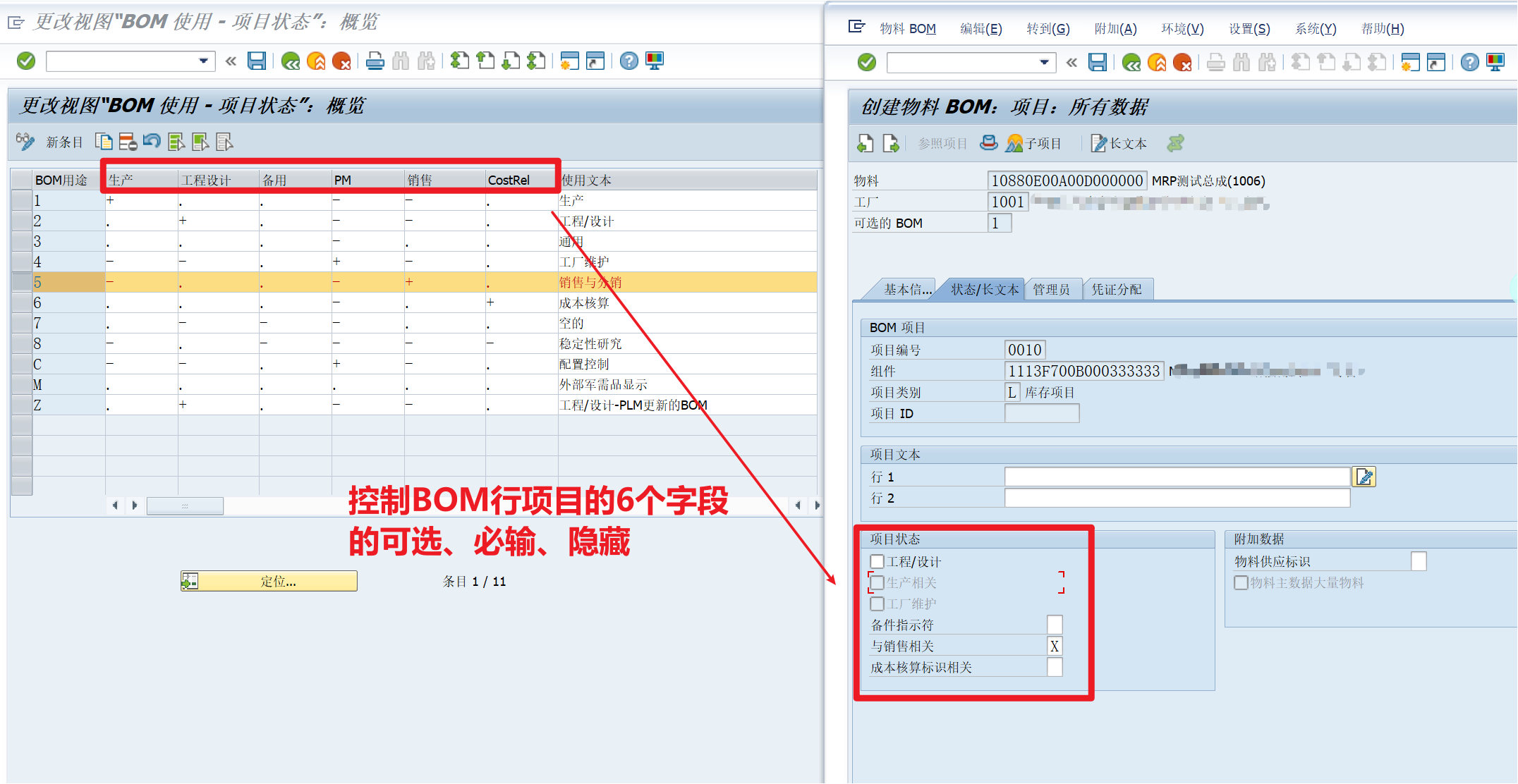Open the Print icon in right window toolbar
Viewport: 1518px width, 784px height.
[1215, 62]
